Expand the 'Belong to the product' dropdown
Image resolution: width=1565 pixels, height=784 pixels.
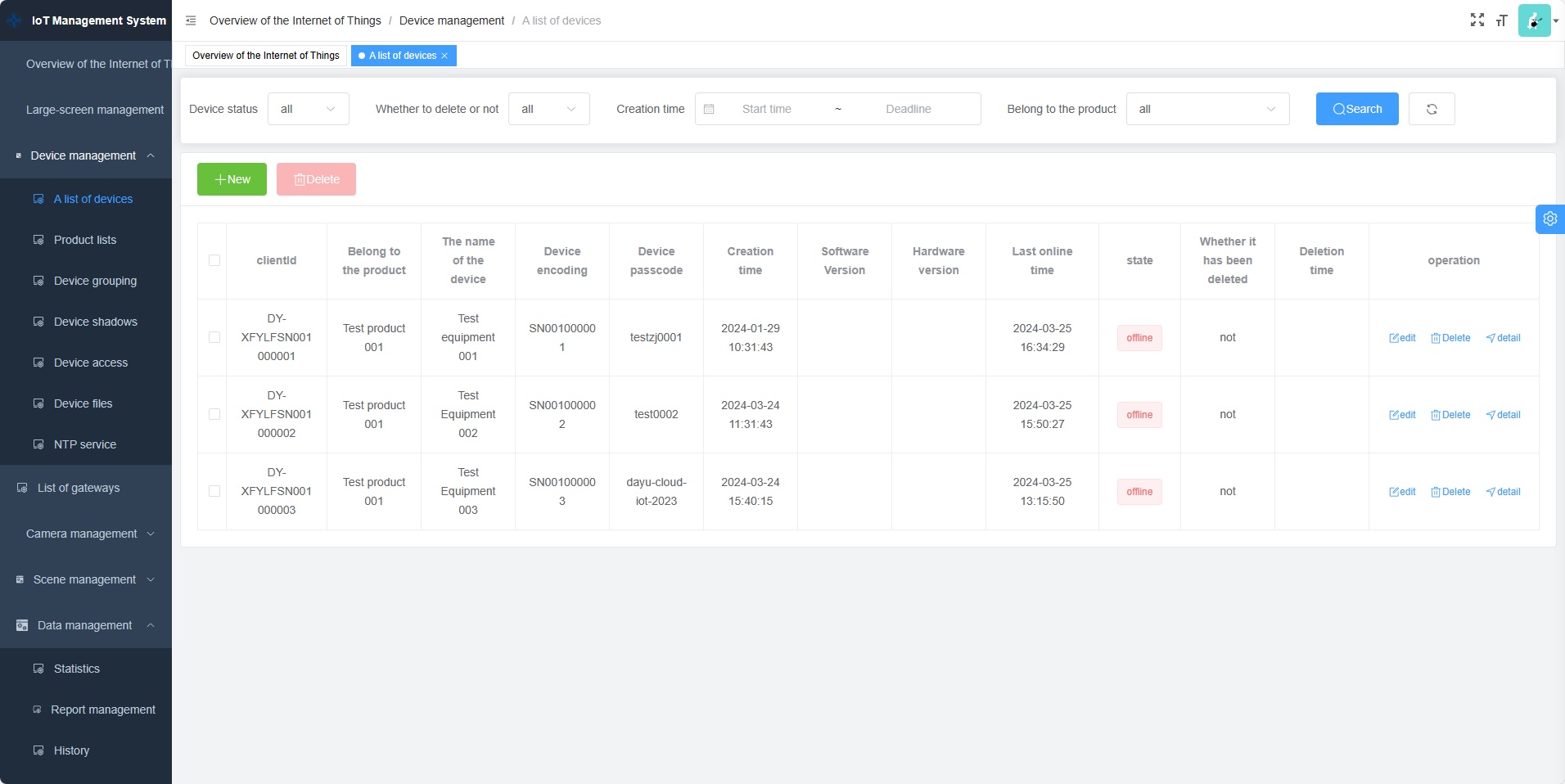[x=1206, y=109]
